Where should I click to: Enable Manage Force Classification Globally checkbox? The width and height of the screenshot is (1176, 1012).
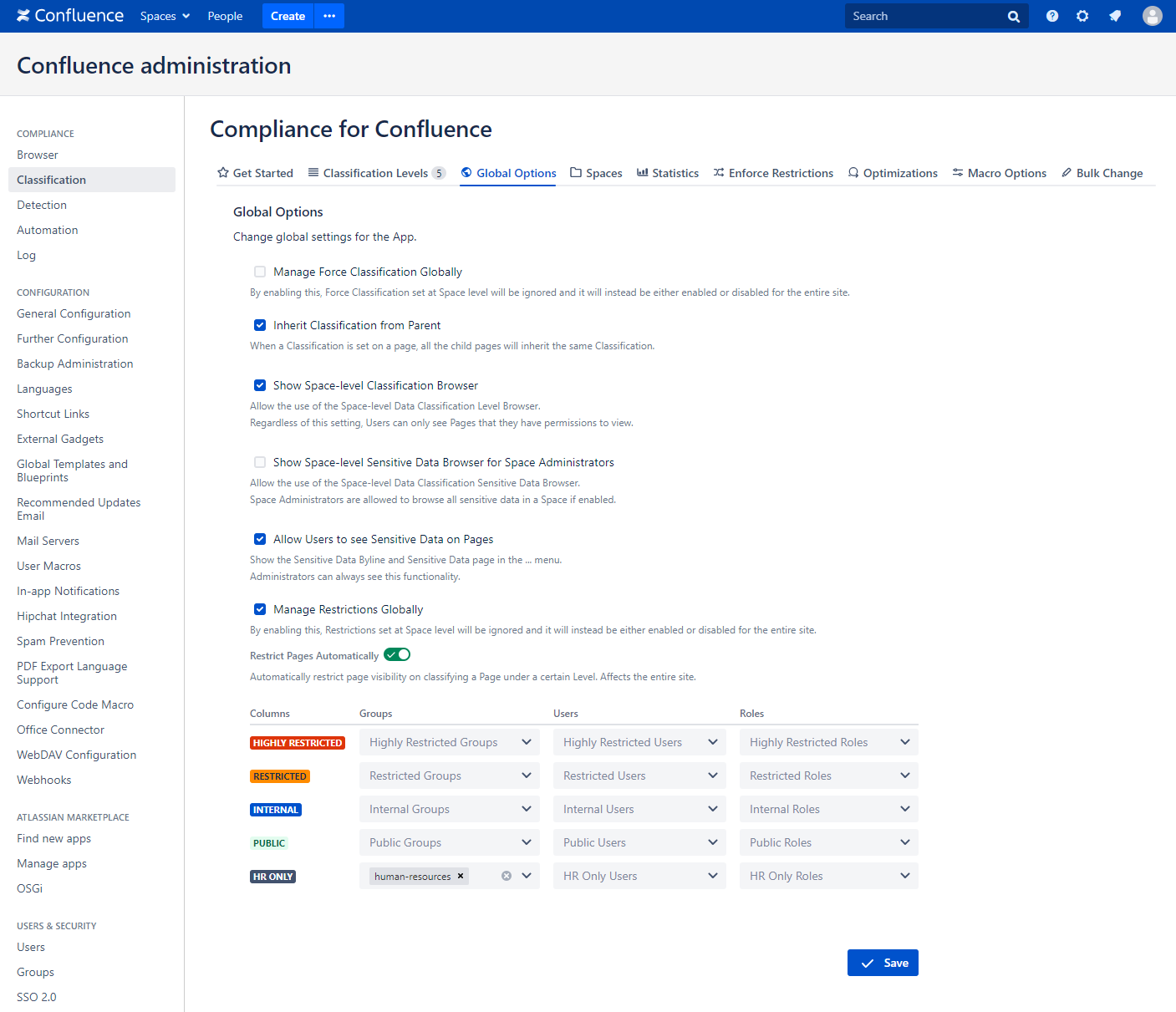(x=260, y=272)
